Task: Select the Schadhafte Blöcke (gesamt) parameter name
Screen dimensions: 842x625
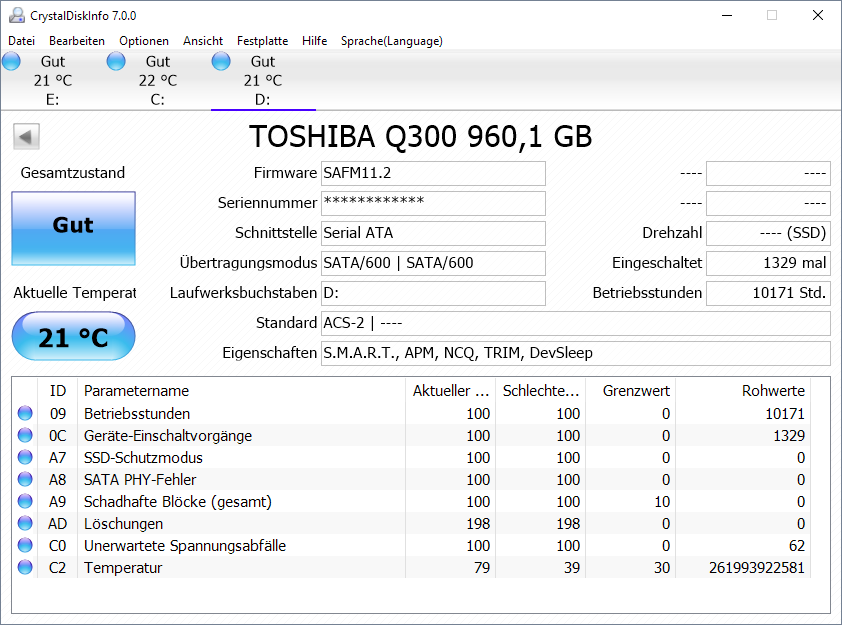Action: click(178, 502)
